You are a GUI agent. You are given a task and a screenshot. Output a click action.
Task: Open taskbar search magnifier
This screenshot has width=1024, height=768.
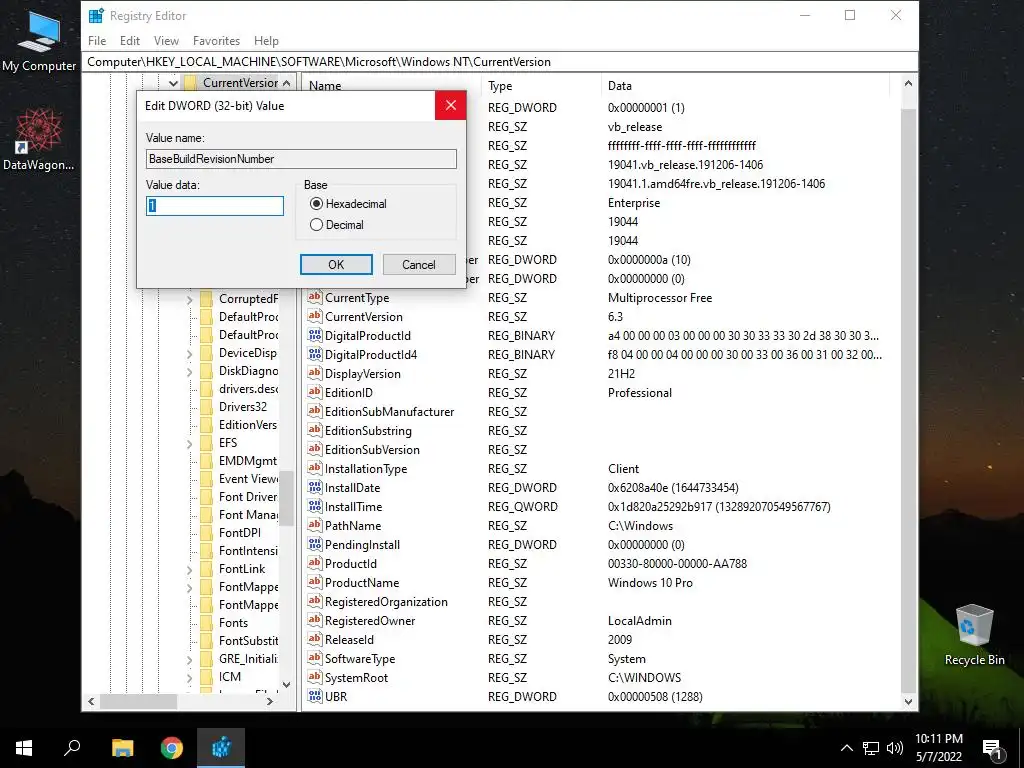[x=72, y=748]
